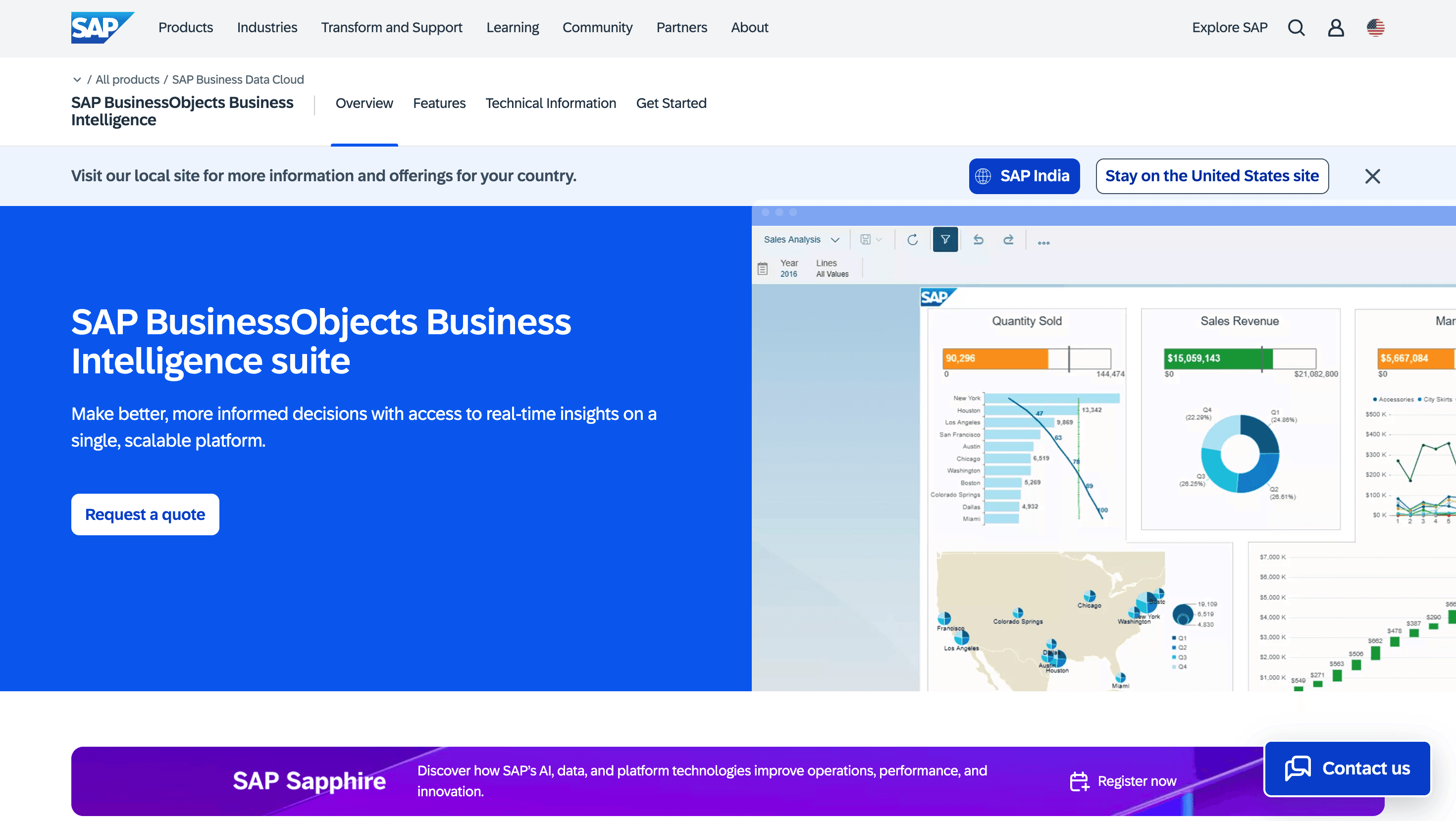Choose Stay on the United States site
1456x821 pixels.
coord(1212,176)
